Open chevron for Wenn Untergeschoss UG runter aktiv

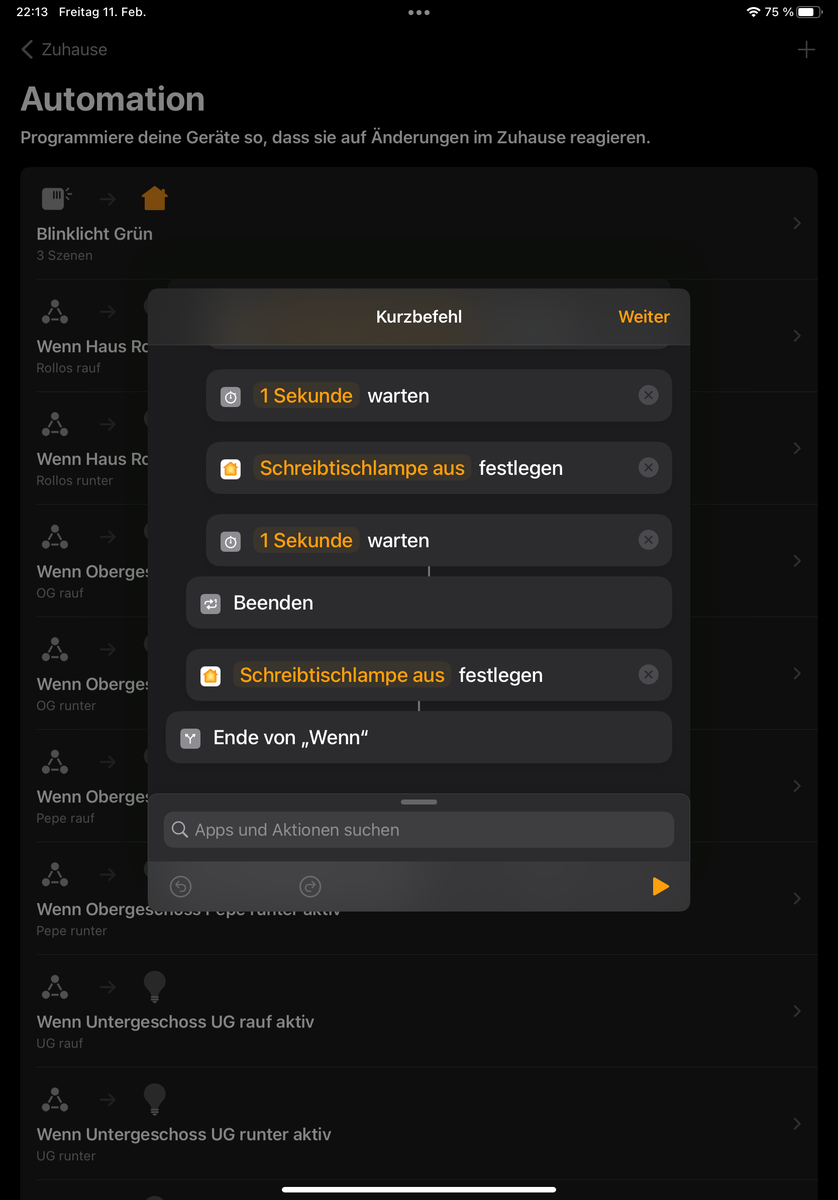(x=797, y=1124)
